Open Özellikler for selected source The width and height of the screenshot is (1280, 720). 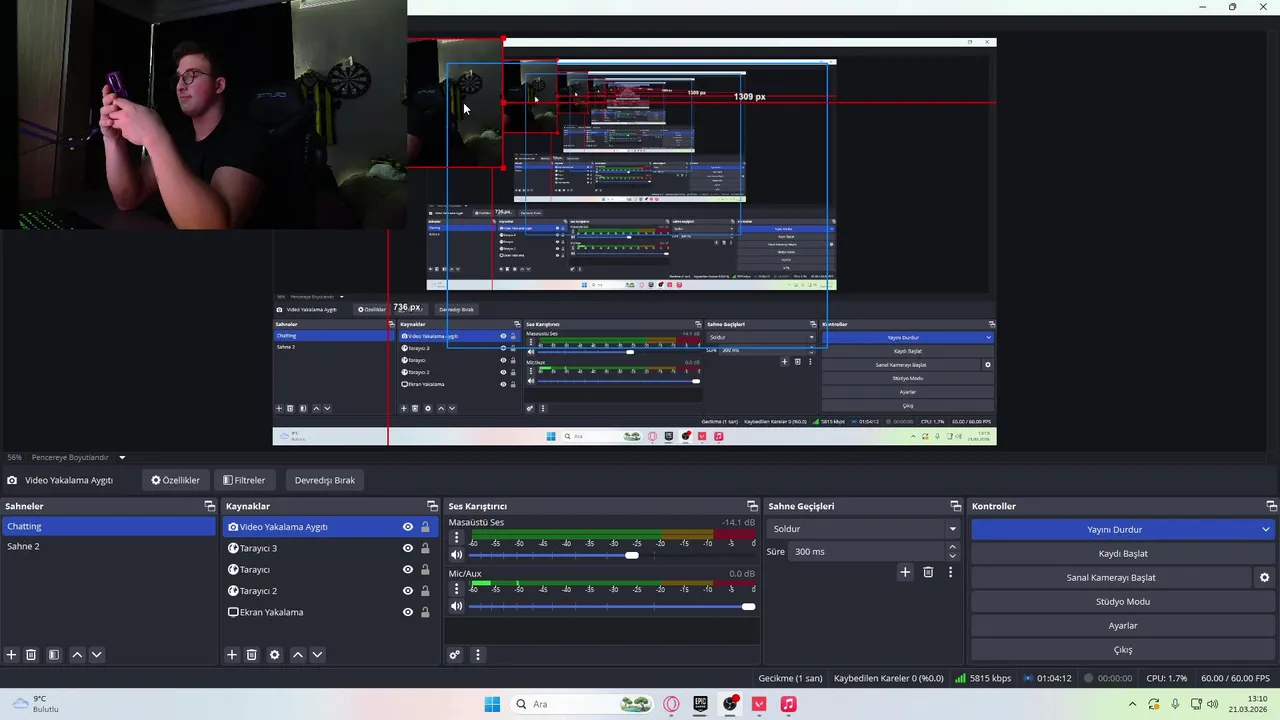tap(175, 480)
